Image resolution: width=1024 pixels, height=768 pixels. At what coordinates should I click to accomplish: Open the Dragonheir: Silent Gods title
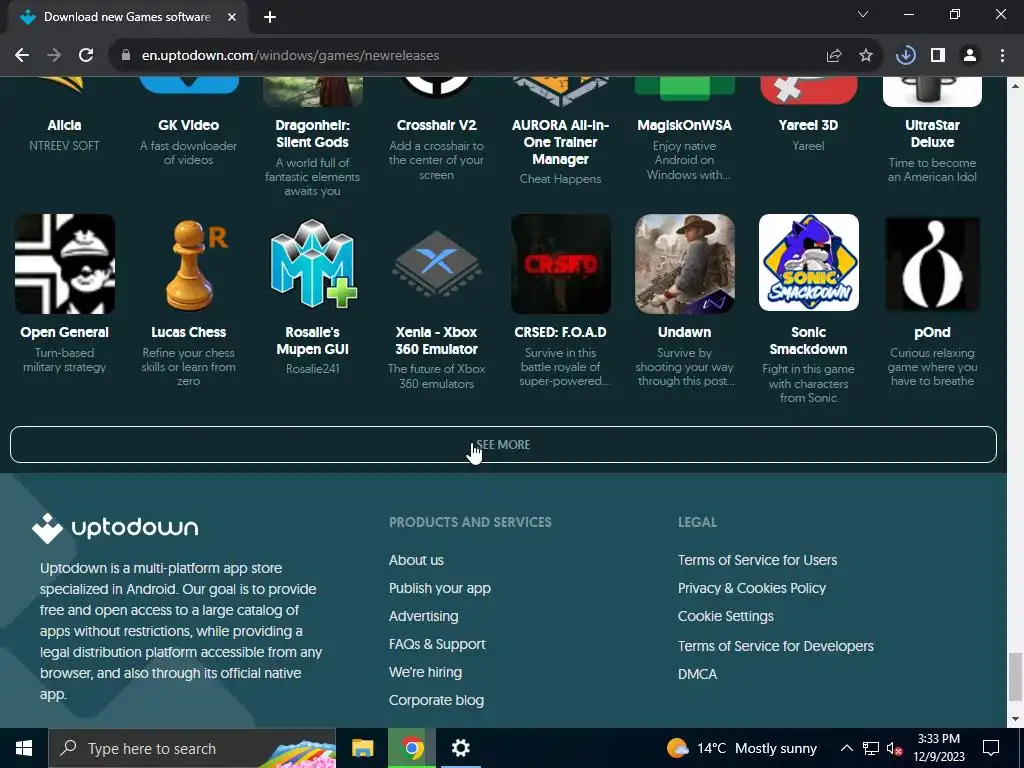313,133
